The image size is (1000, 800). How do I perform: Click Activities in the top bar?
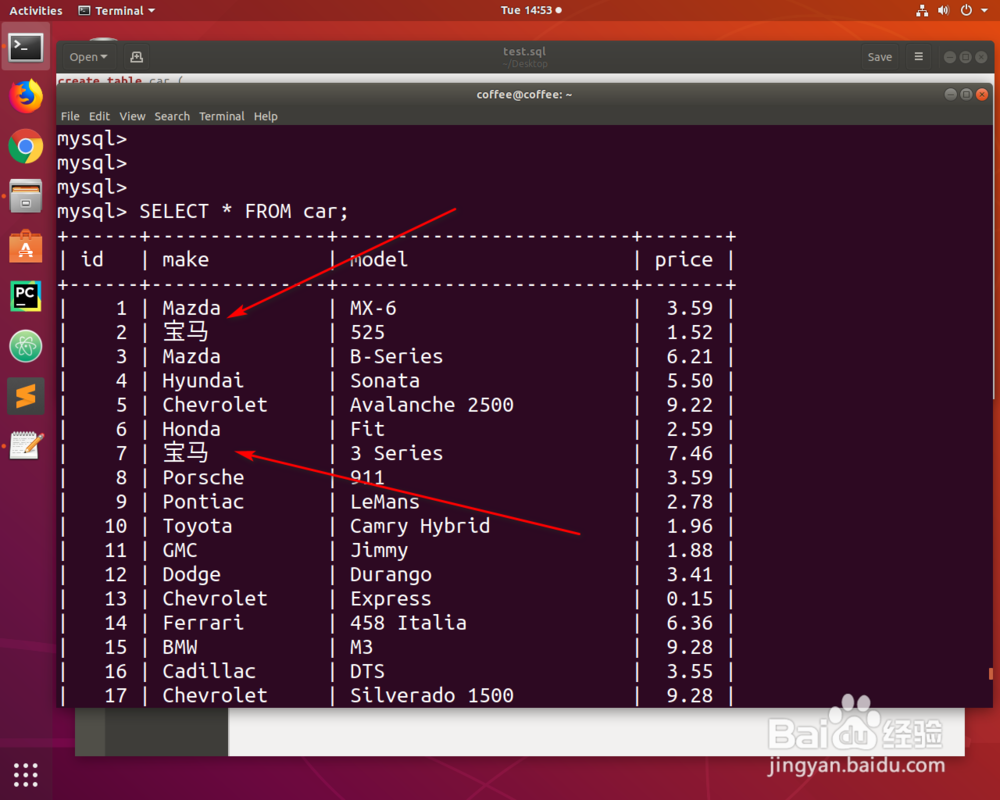coord(36,10)
